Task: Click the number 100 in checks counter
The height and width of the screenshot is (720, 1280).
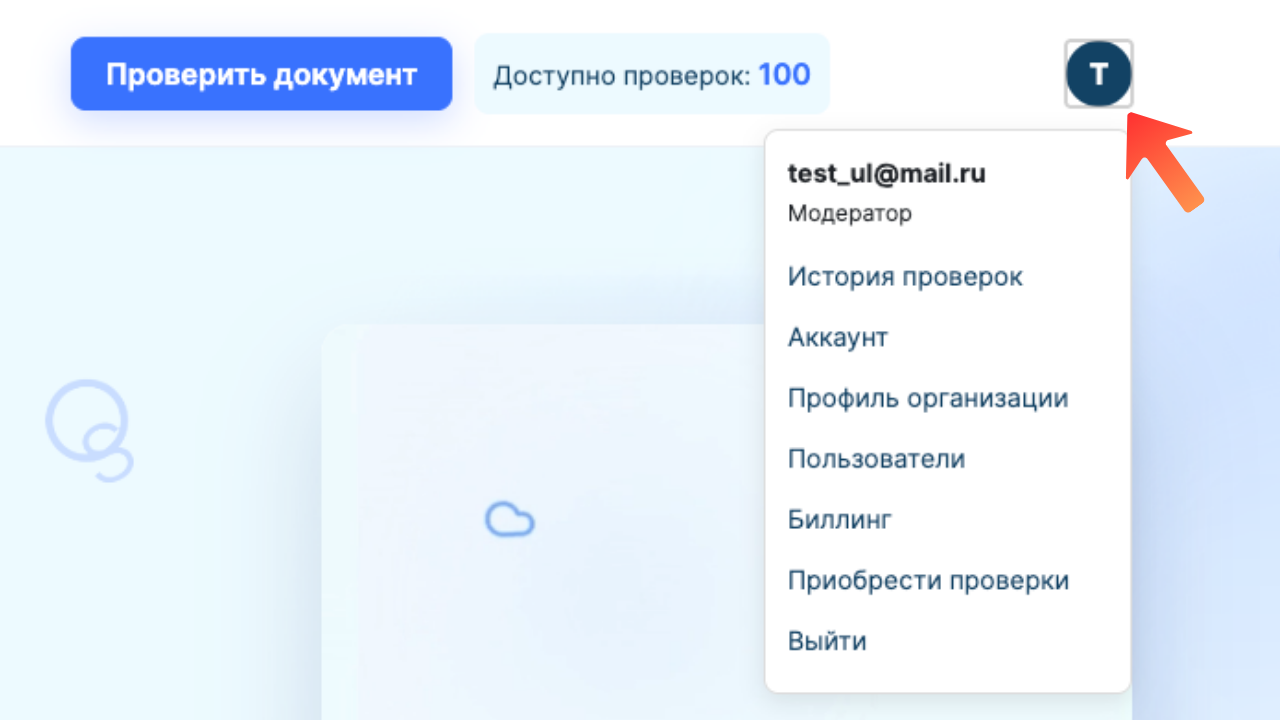Action: (784, 74)
